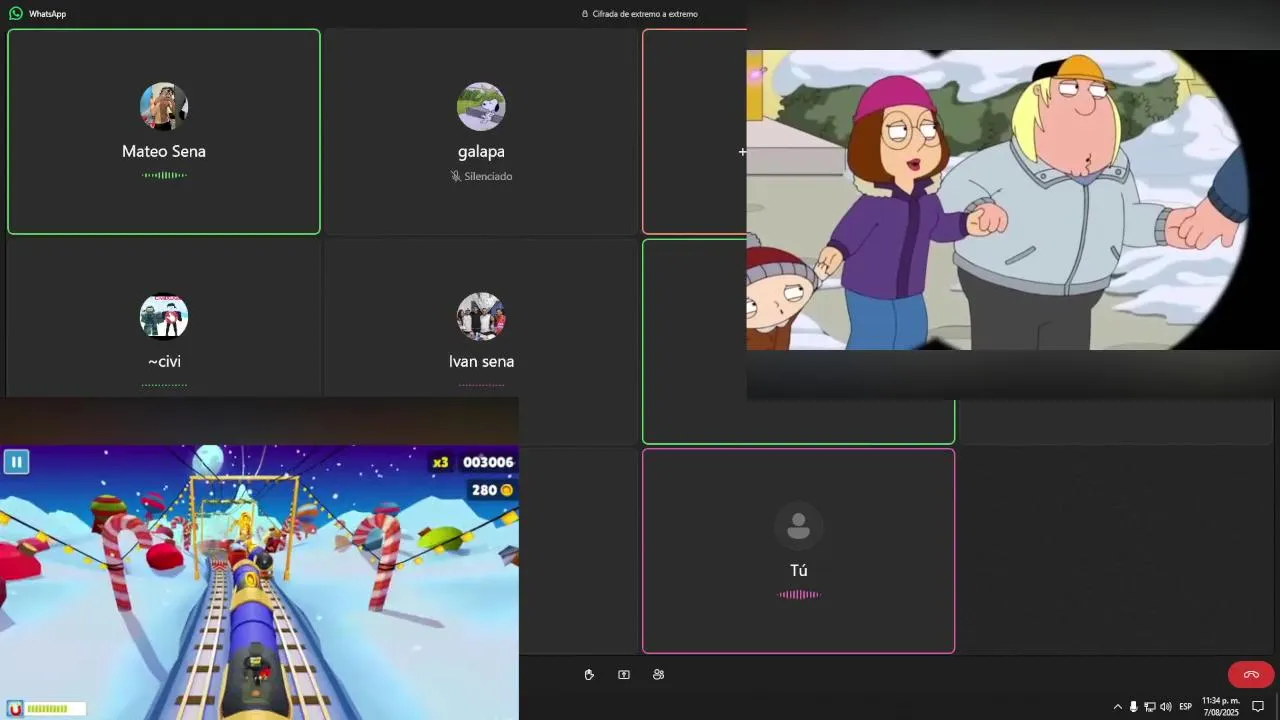Click the pink audio waveform under Tú
The width and height of the screenshot is (1280, 720).
(x=798, y=595)
